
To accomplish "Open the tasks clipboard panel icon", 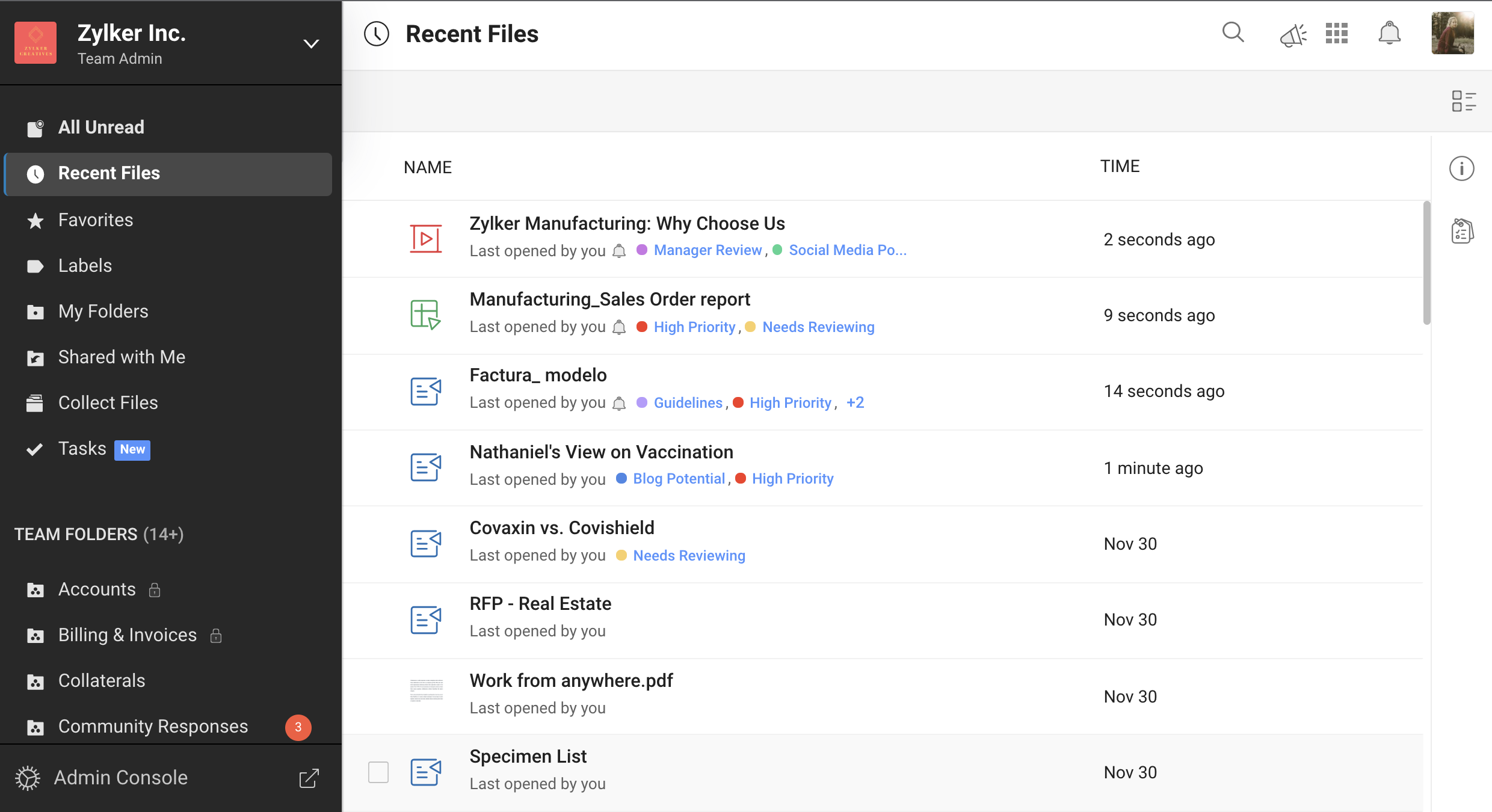I will tap(1462, 231).
